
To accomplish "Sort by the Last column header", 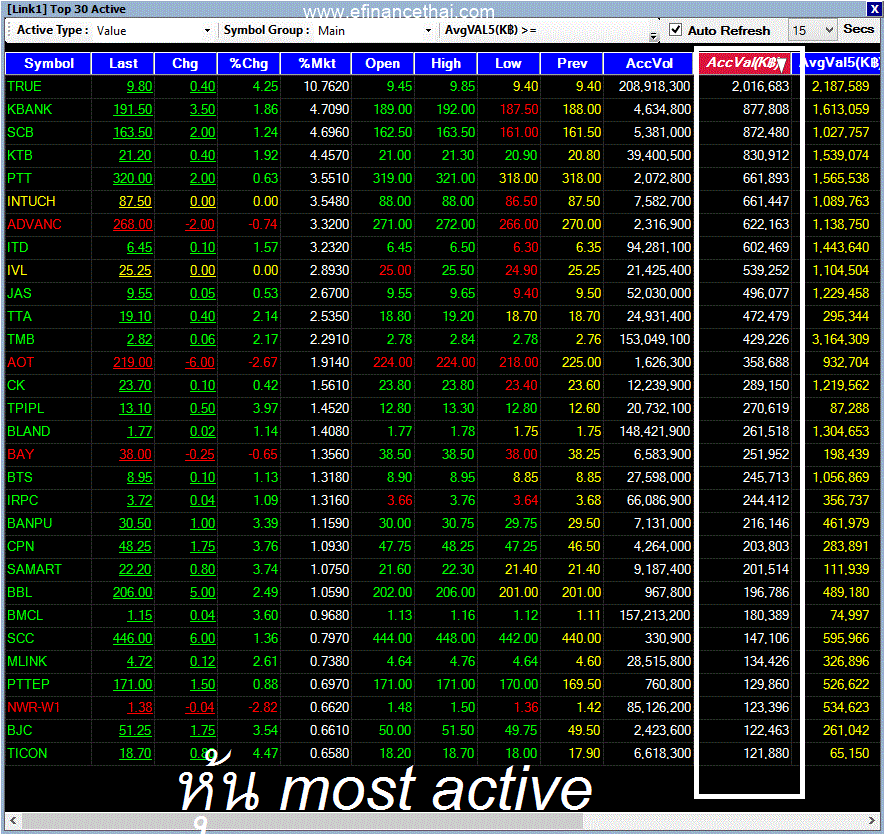I will (123, 63).
